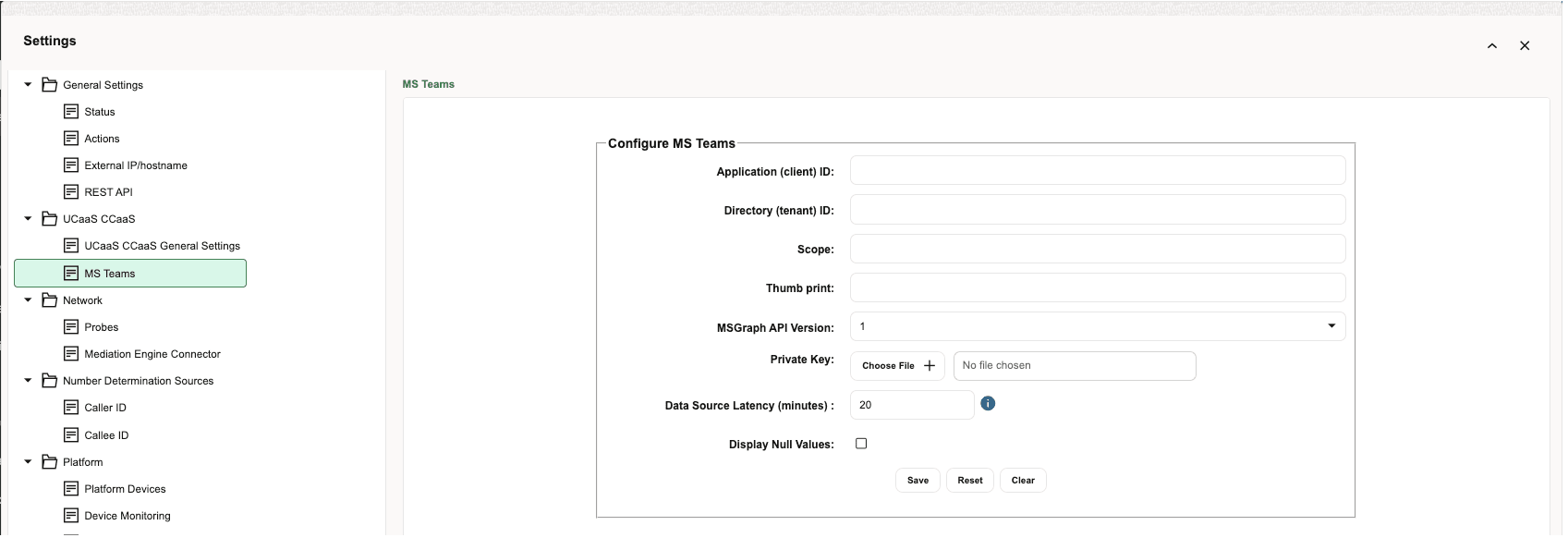Select Probes under Network
Image resolution: width=1568 pixels, height=550 pixels.
(x=101, y=327)
